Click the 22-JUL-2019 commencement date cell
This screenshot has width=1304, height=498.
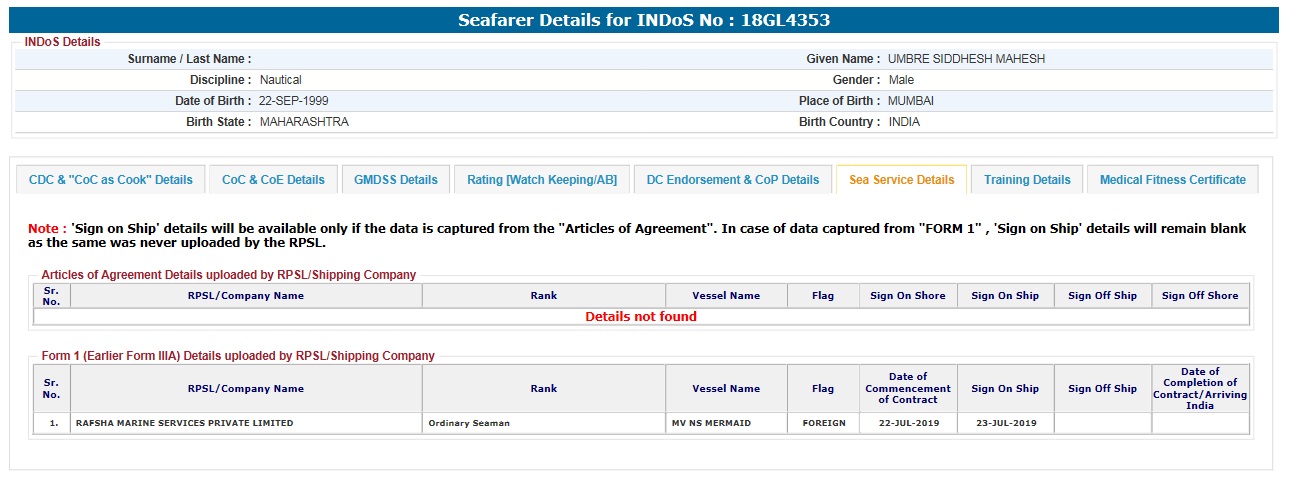(x=907, y=423)
